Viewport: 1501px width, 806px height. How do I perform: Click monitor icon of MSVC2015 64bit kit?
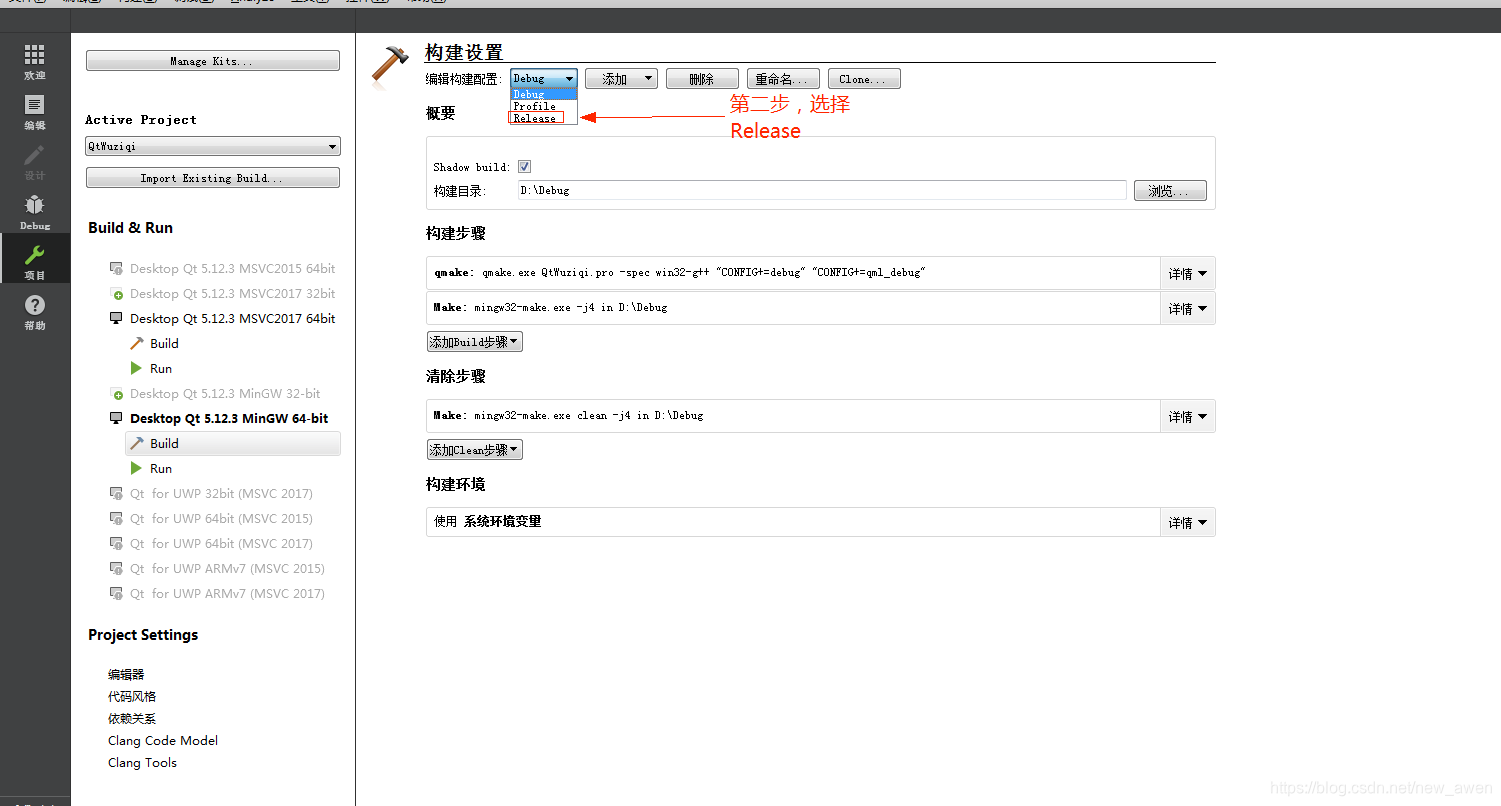pos(116,268)
